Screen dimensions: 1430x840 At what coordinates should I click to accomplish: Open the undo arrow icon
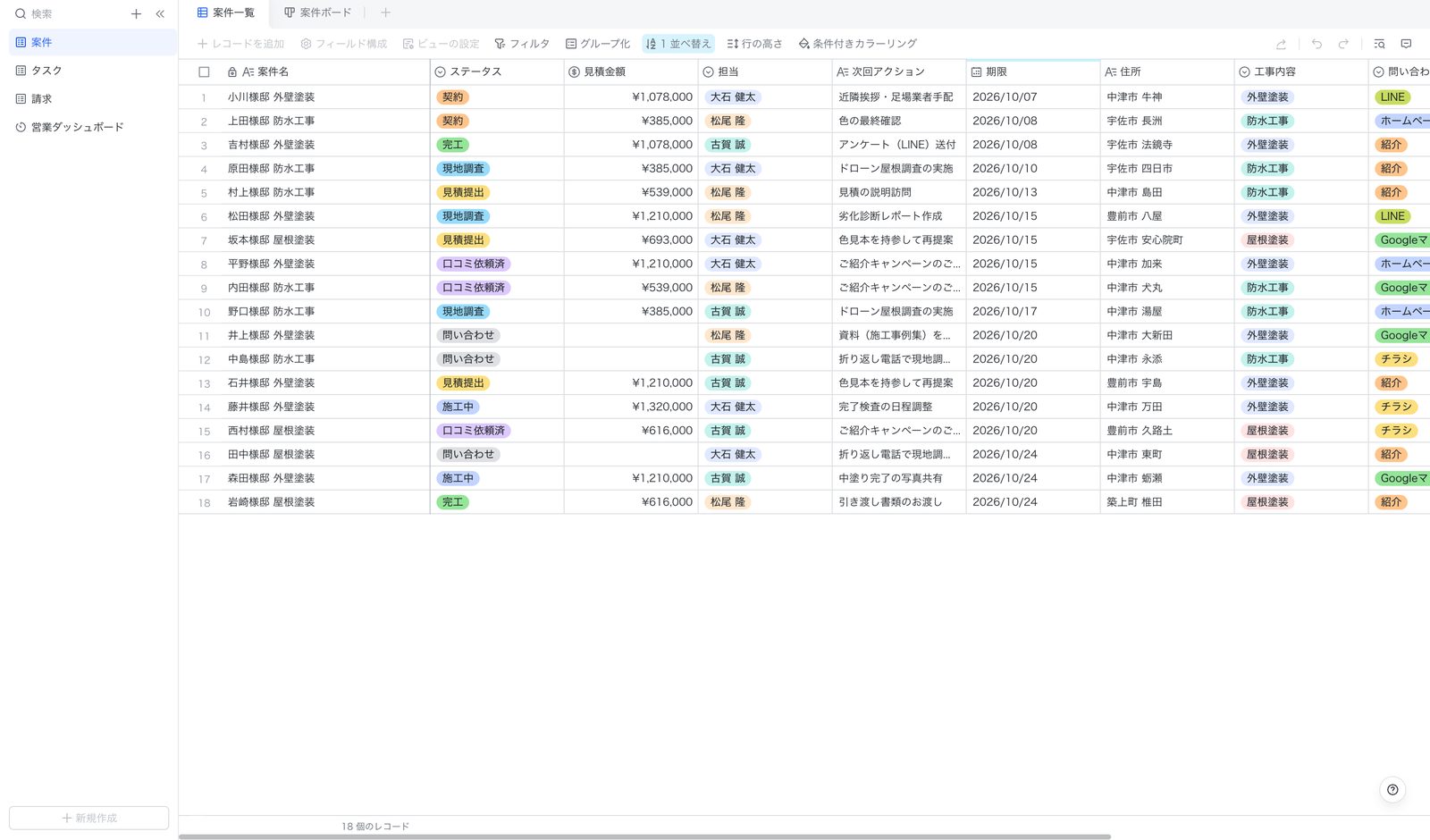pyautogui.click(x=1316, y=44)
